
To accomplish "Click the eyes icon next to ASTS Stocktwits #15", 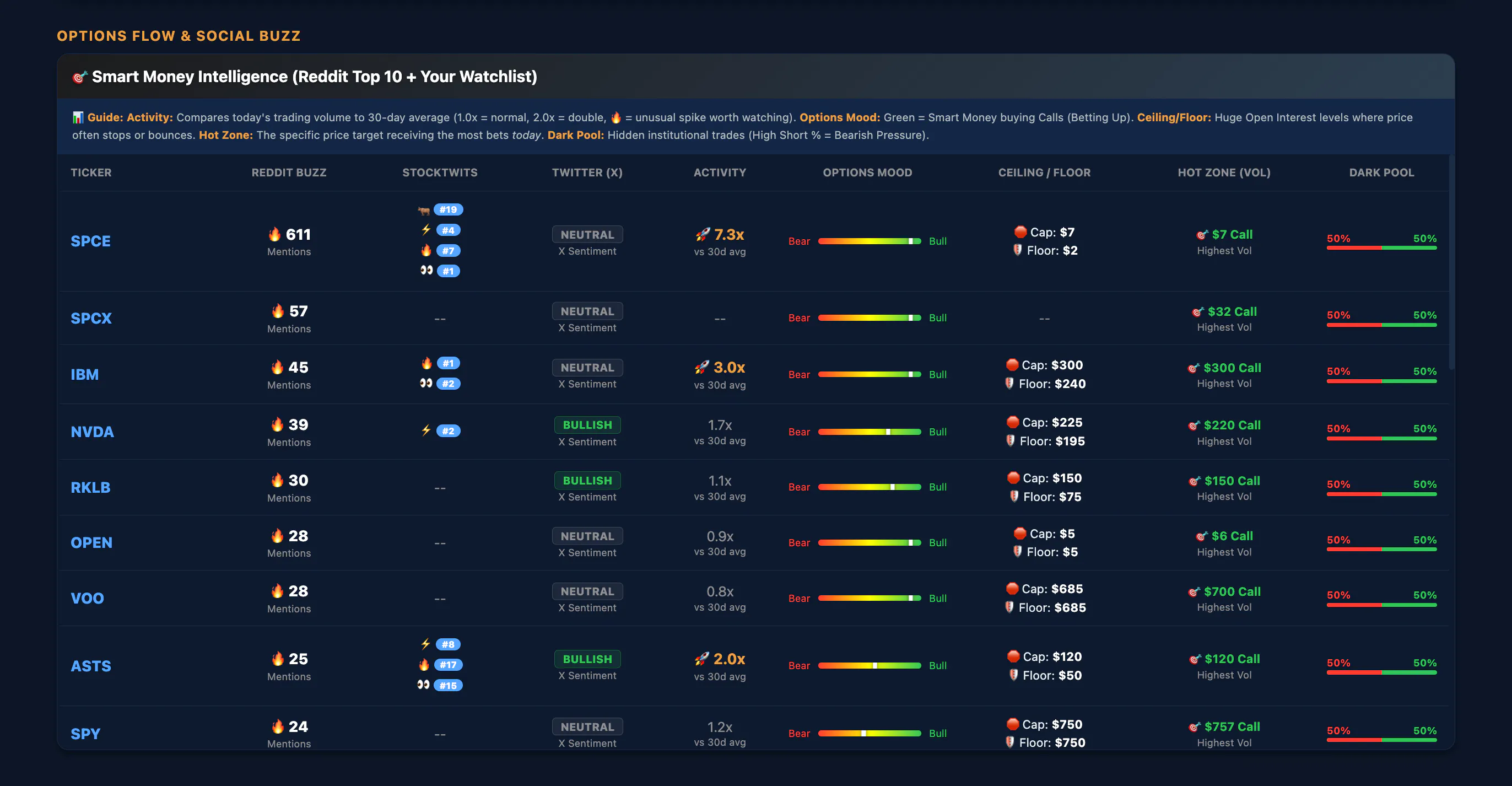I will point(424,685).
